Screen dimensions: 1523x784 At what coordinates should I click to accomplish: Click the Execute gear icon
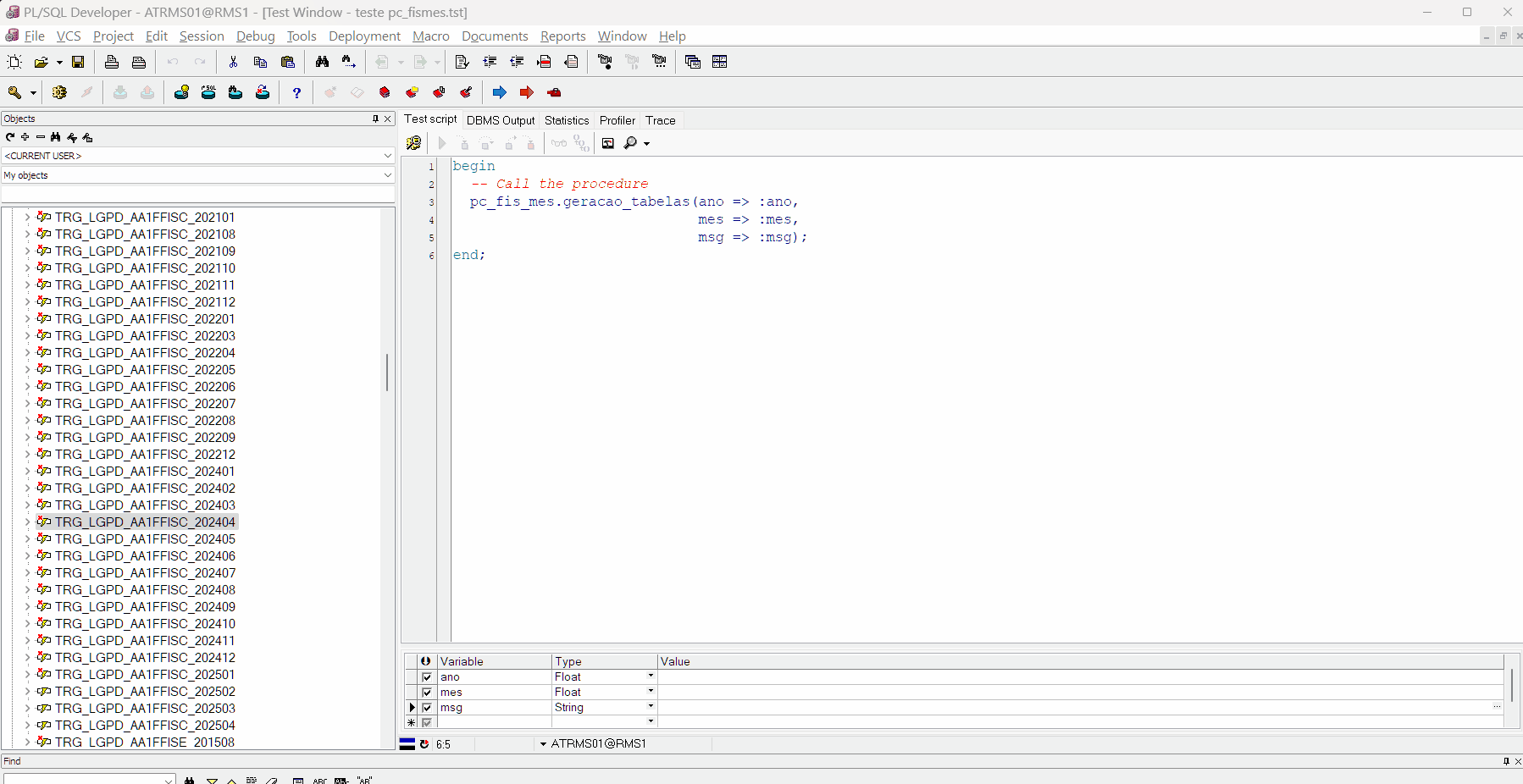pos(59,92)
